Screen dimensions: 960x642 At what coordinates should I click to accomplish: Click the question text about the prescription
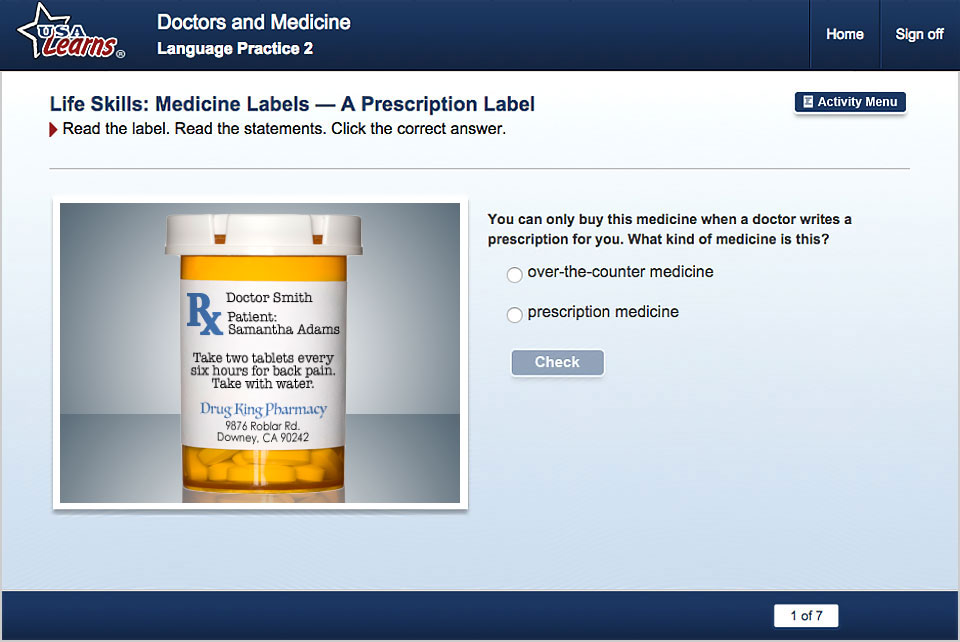tap(669, 229)
